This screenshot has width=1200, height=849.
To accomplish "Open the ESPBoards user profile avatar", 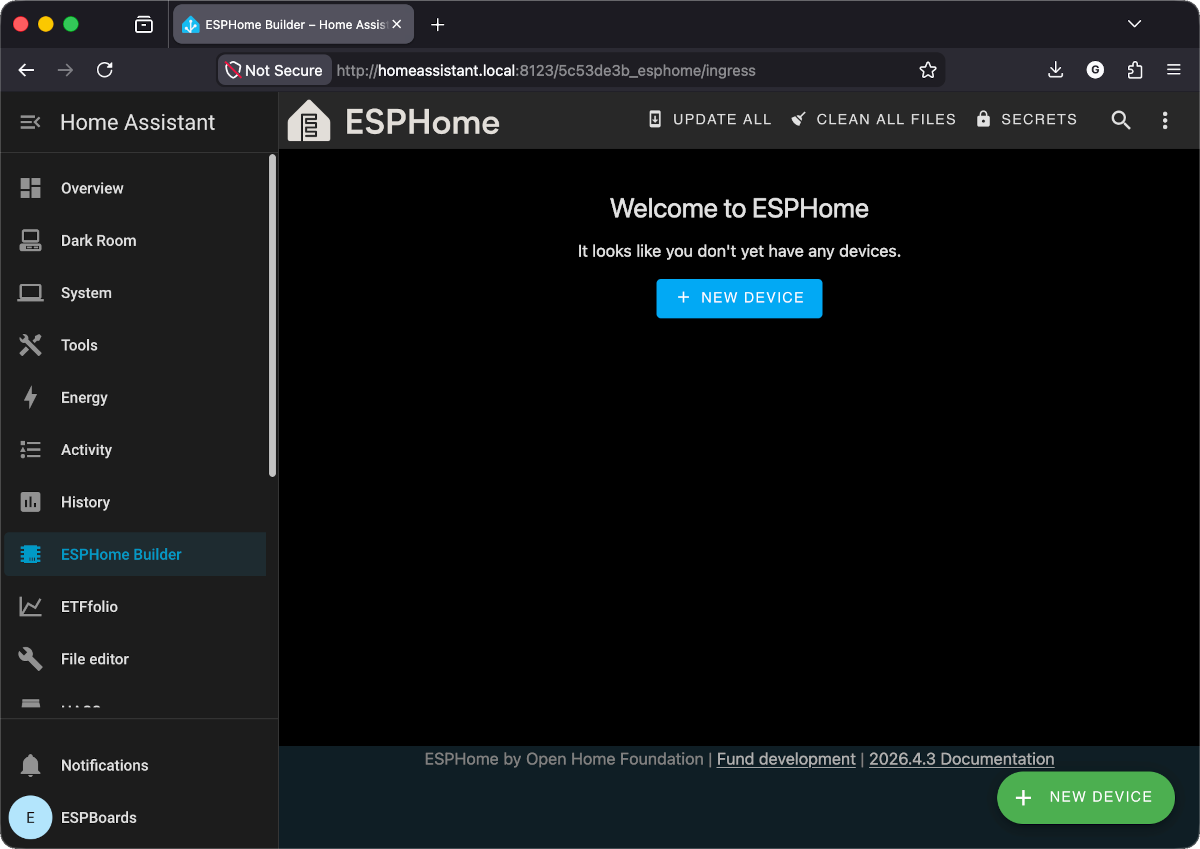I will [30, 817].
